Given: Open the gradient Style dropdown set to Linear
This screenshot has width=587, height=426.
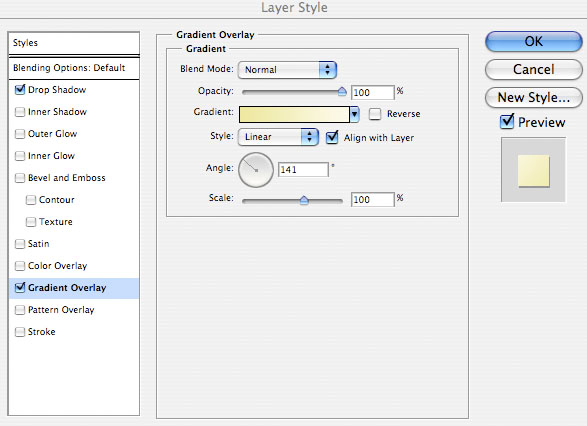Looking at the screenshot, I should click(x=278, y=137).
